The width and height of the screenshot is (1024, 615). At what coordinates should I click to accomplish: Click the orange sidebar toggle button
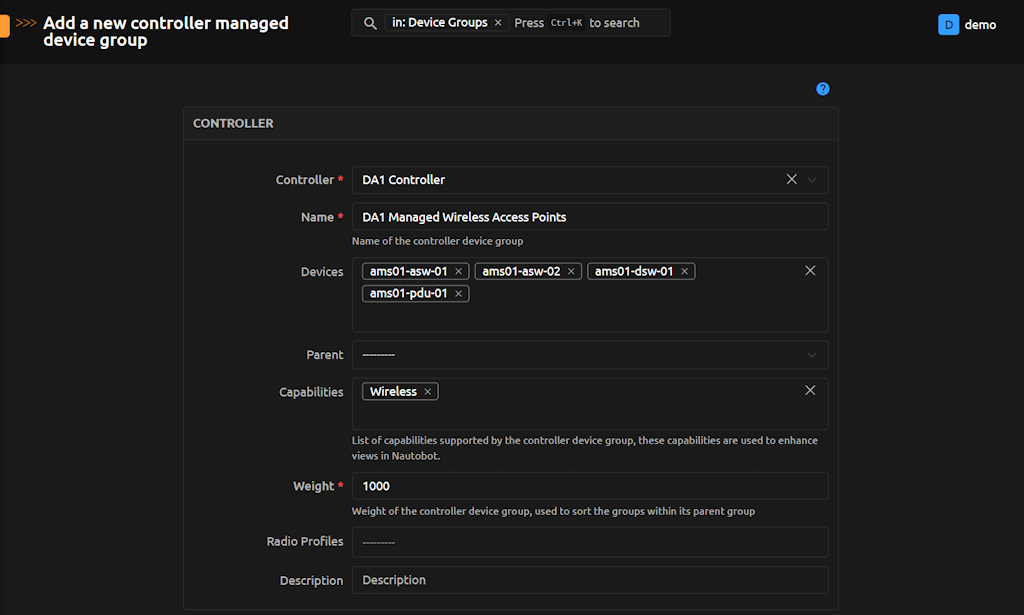click(4, 24)
